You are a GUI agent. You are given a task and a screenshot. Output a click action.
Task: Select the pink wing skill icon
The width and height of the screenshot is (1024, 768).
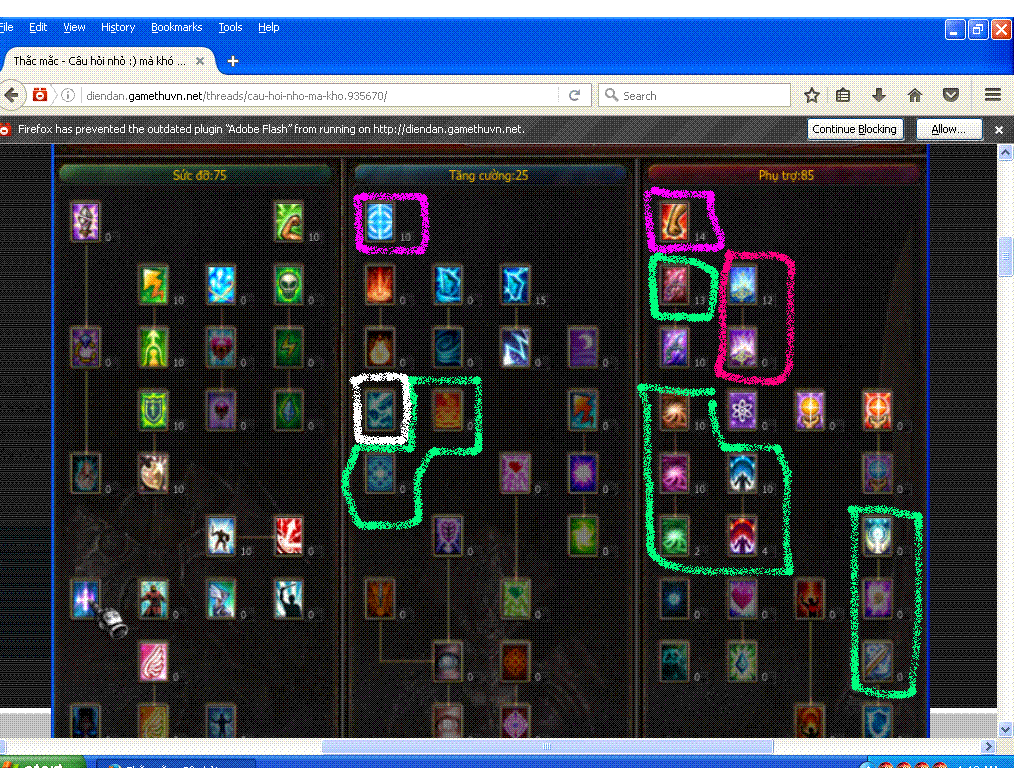pyautogui.click(x=153, y=662)
